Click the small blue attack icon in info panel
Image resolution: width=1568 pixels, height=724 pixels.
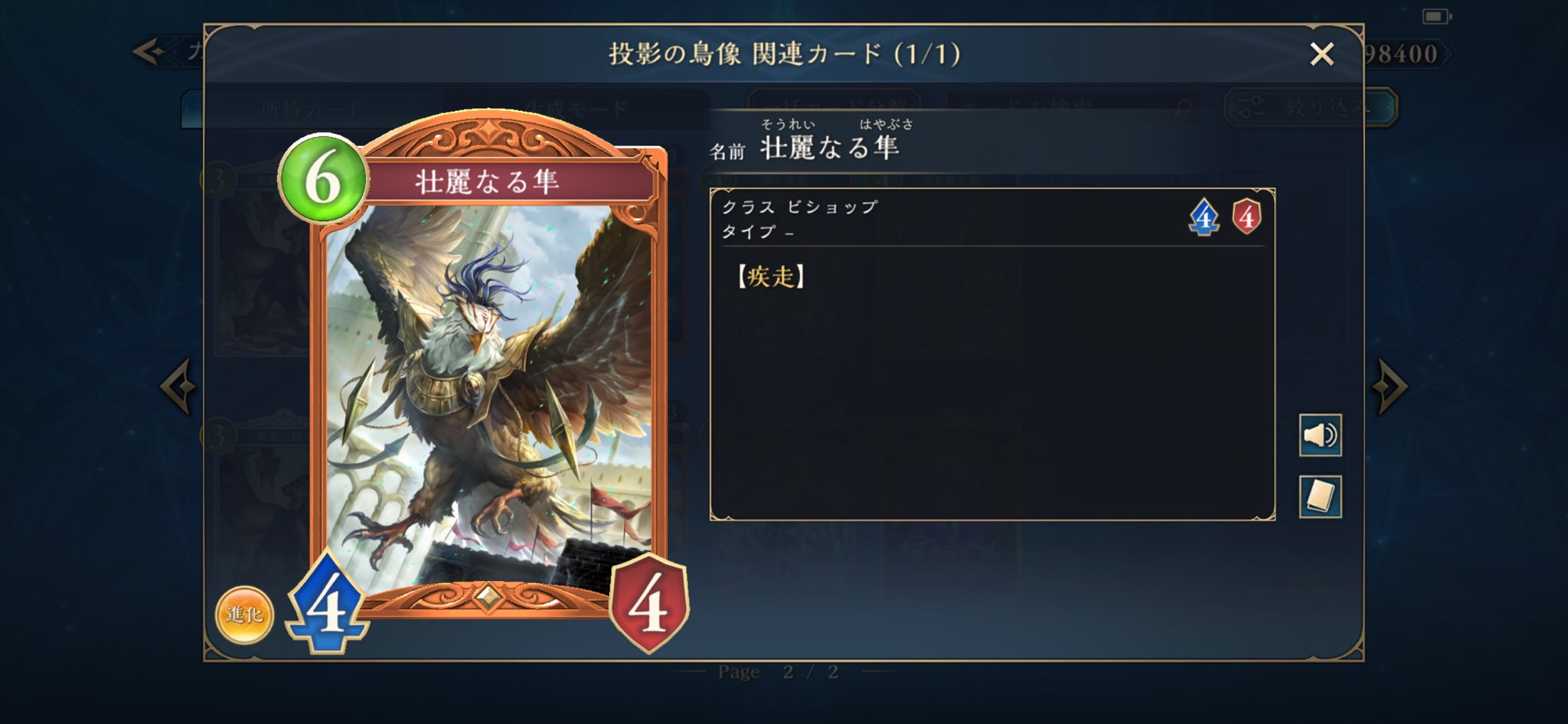[x=1204, y=217]
